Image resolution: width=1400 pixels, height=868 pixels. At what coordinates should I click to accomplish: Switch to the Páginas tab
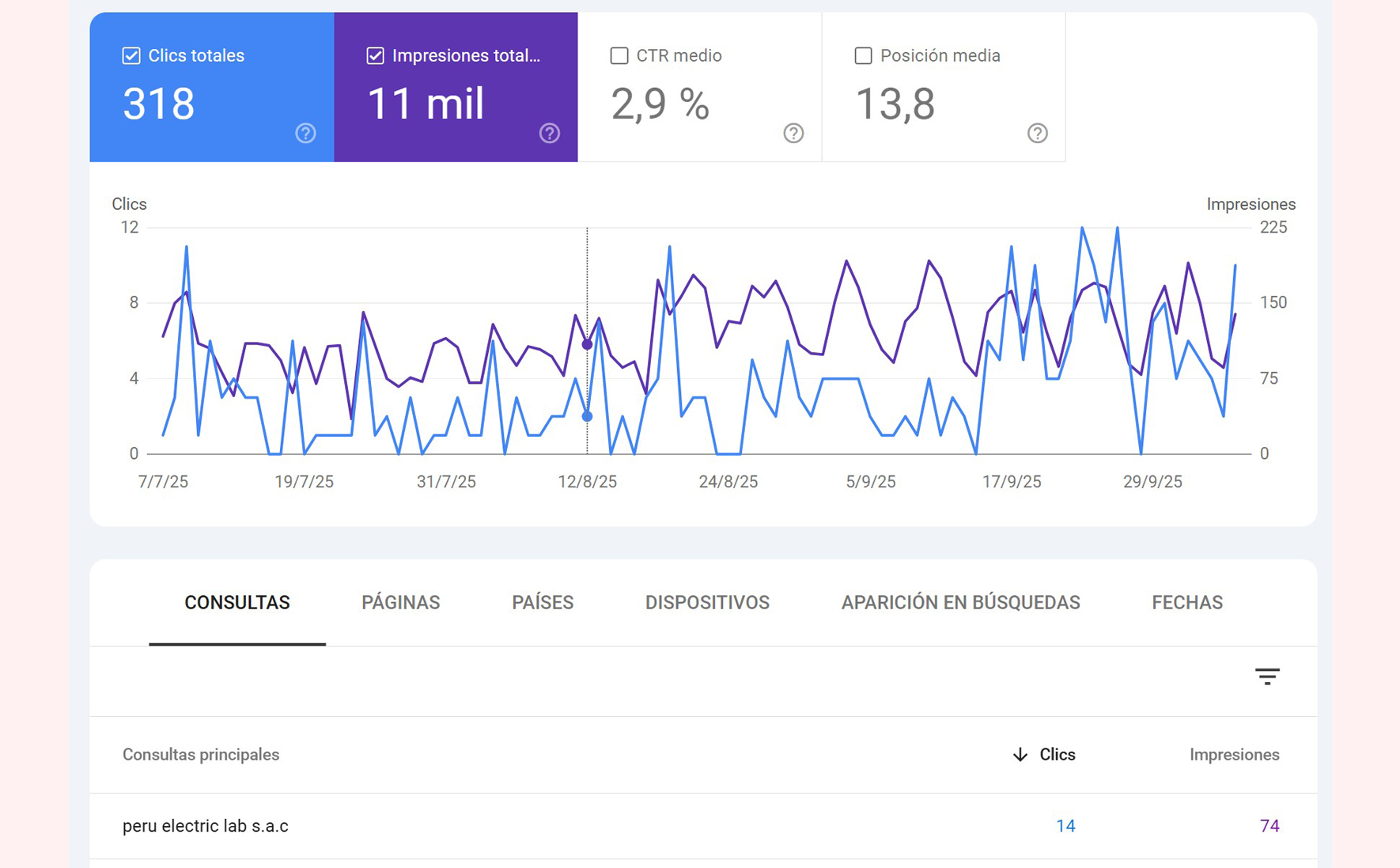(400, 603)
